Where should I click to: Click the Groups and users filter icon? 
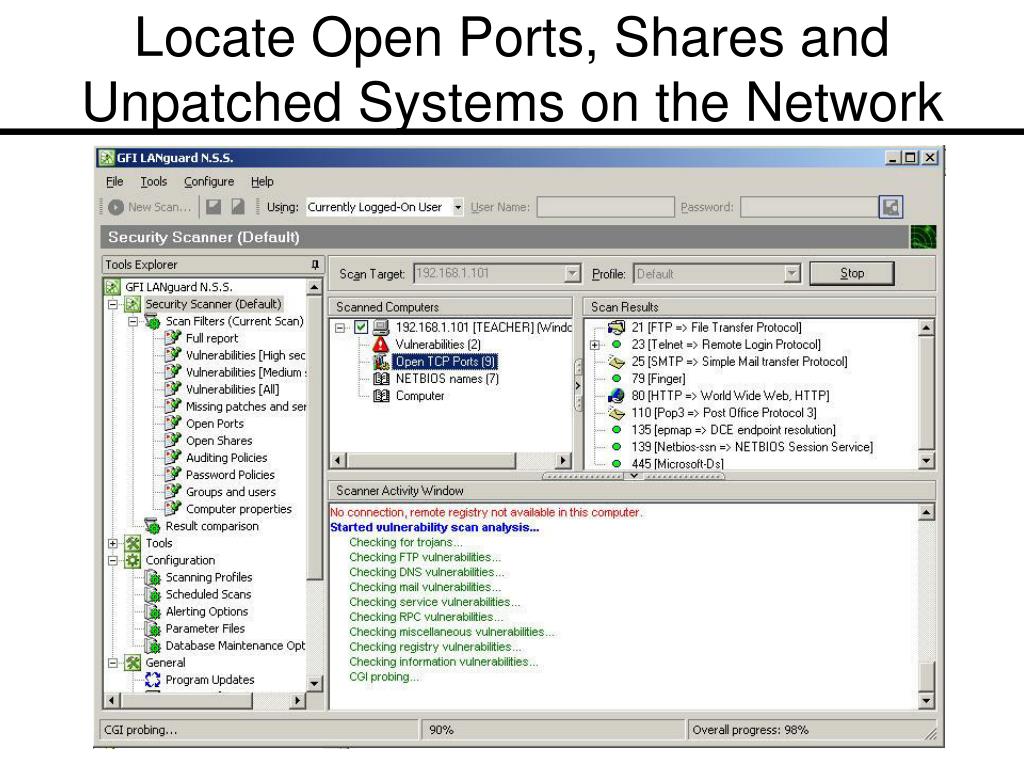[x=173, y=491]
